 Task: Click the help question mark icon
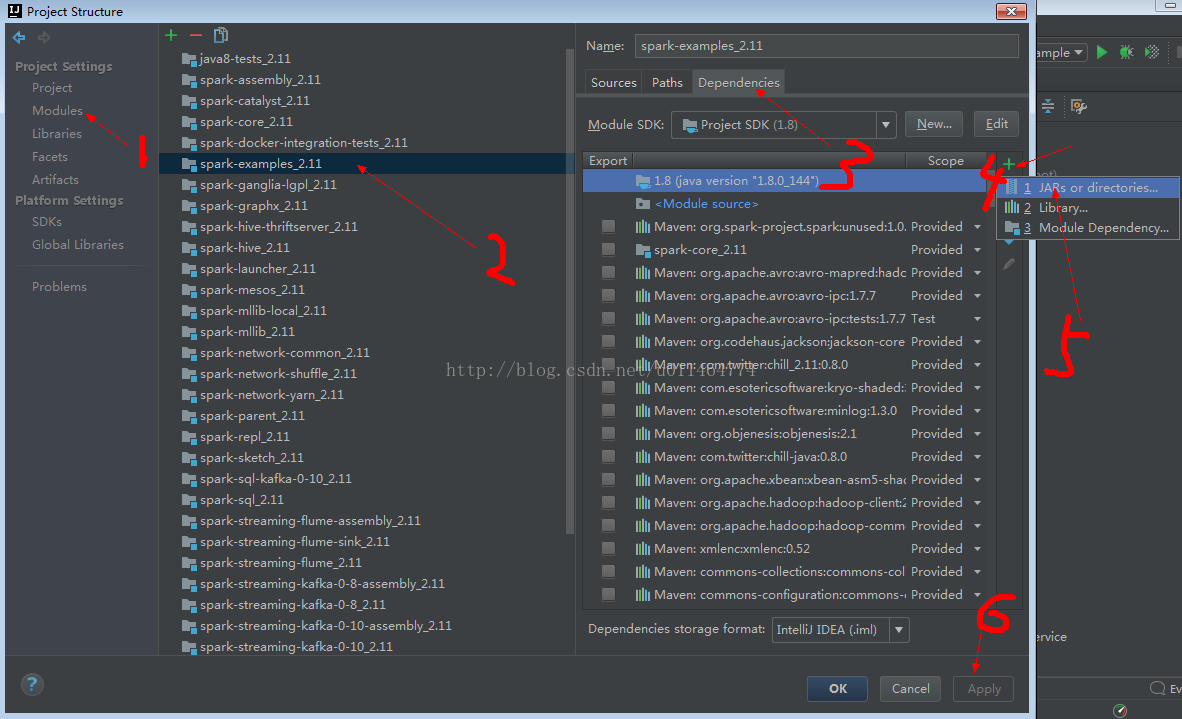32,684
